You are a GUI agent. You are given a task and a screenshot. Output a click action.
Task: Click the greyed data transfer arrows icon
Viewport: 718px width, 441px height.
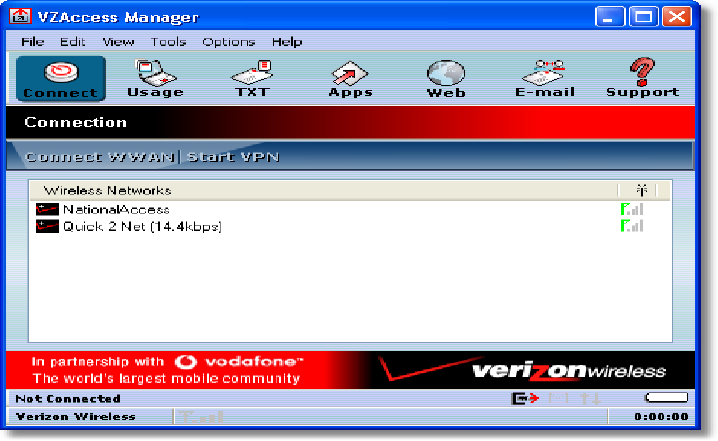tap(590, 398)
